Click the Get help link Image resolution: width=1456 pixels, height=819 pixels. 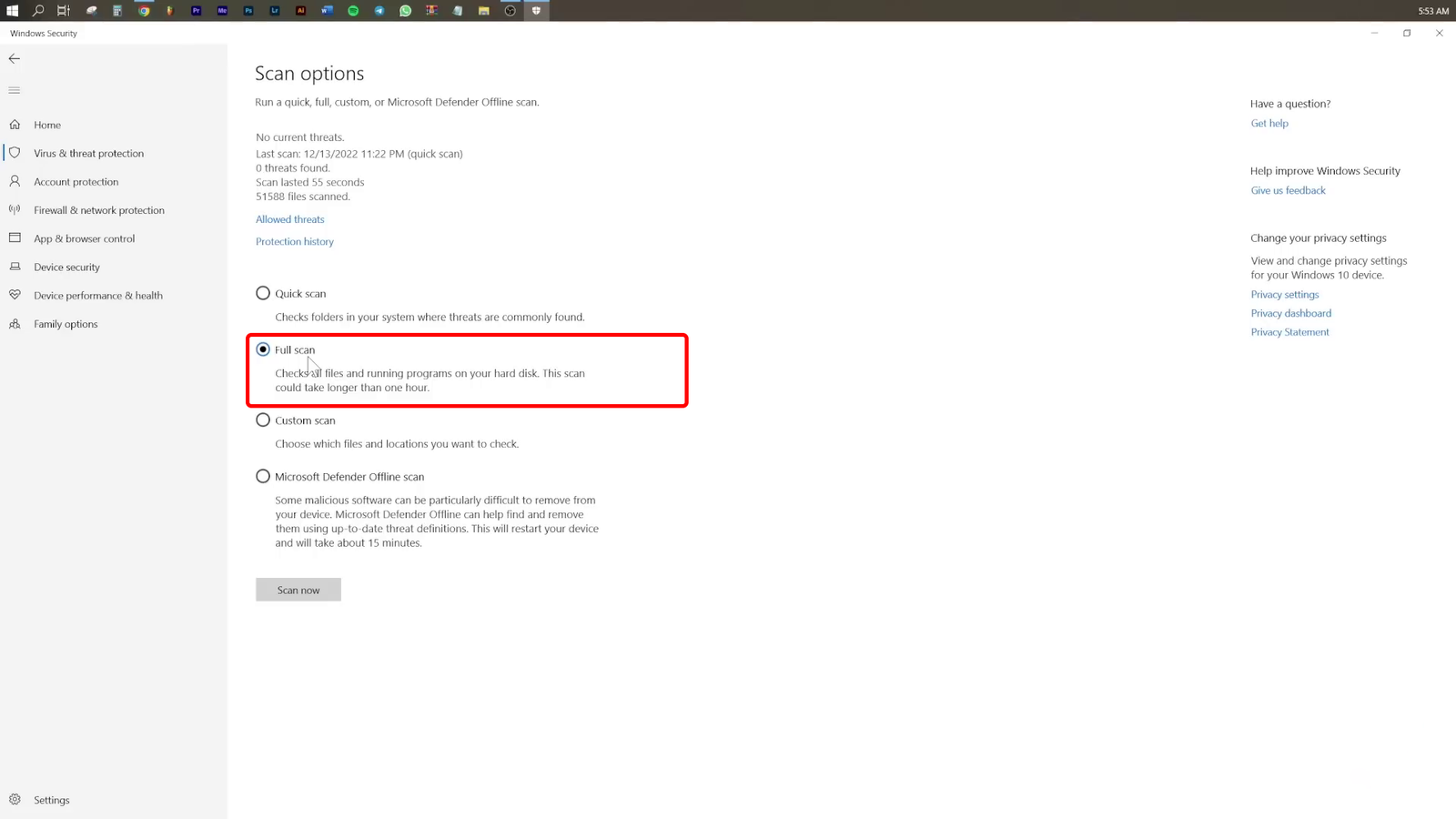pos(1269,123)
